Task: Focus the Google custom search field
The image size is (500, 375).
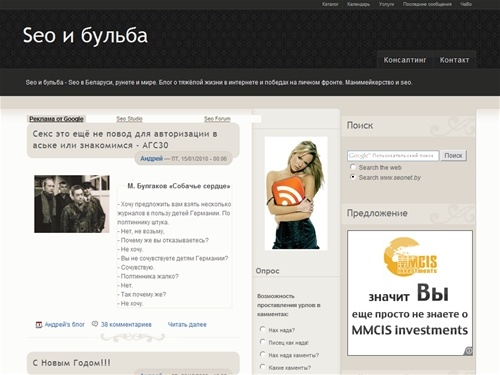Action: (393, 156)
